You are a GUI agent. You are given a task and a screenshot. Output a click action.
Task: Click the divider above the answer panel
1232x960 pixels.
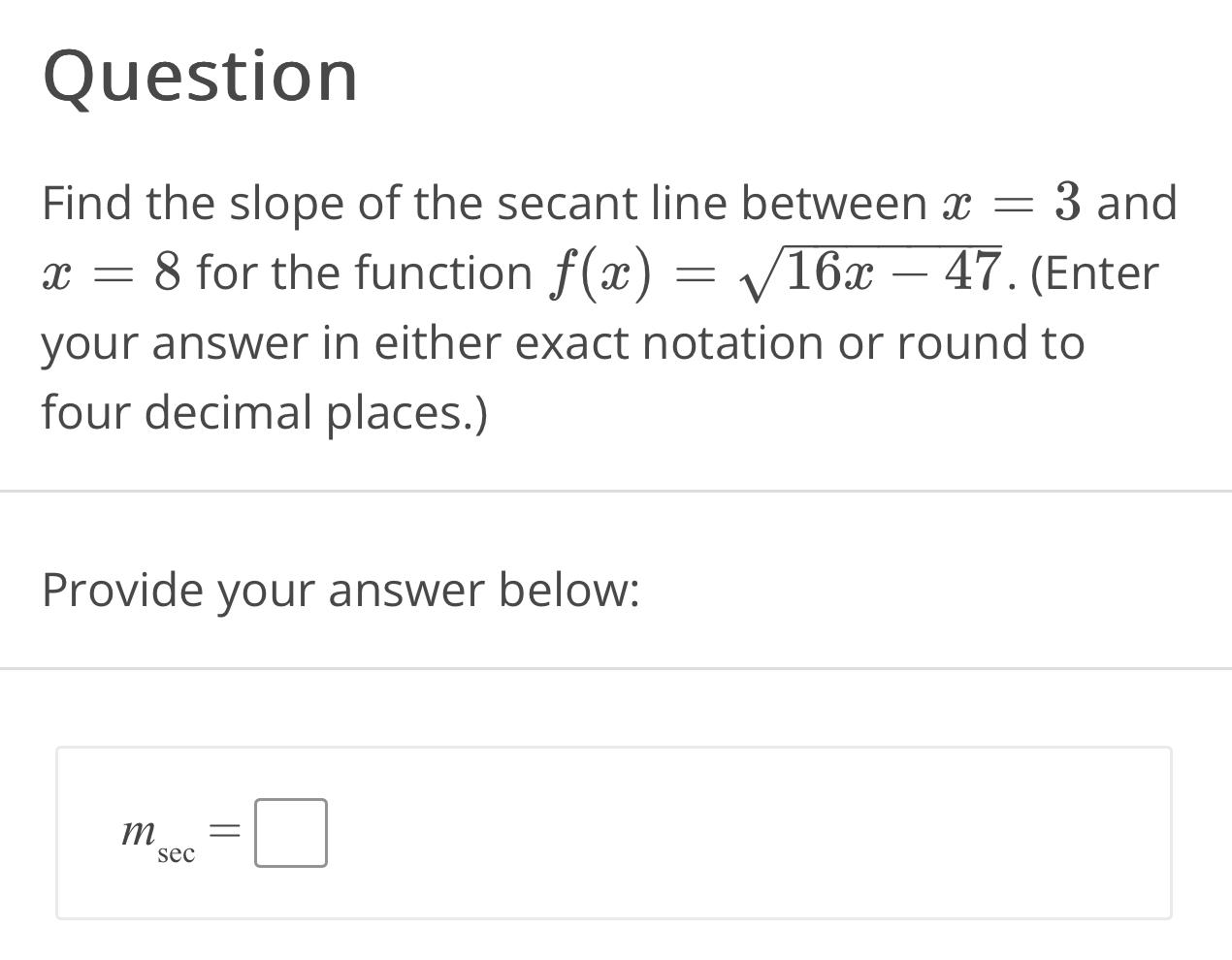(616, 667)
